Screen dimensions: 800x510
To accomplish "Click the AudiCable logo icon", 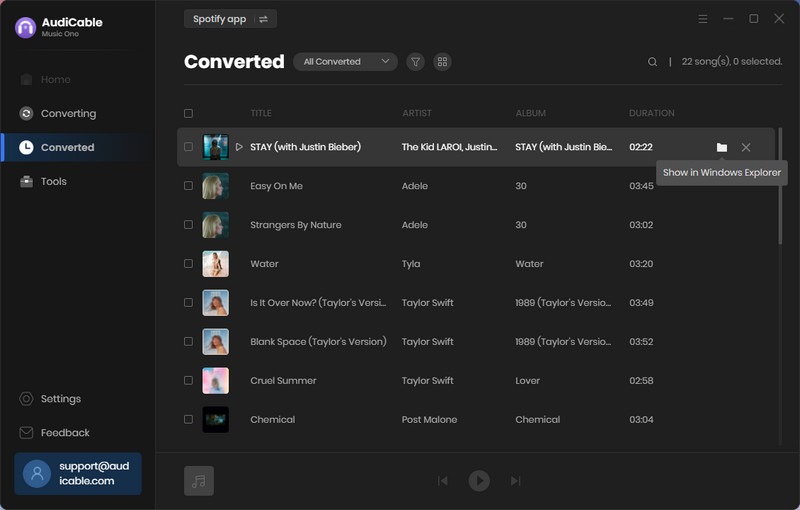I will pos(26,28).
